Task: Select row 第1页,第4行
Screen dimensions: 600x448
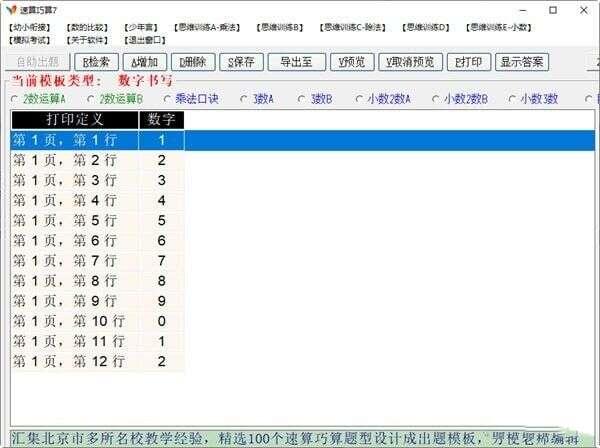Action: coord(98,200)
